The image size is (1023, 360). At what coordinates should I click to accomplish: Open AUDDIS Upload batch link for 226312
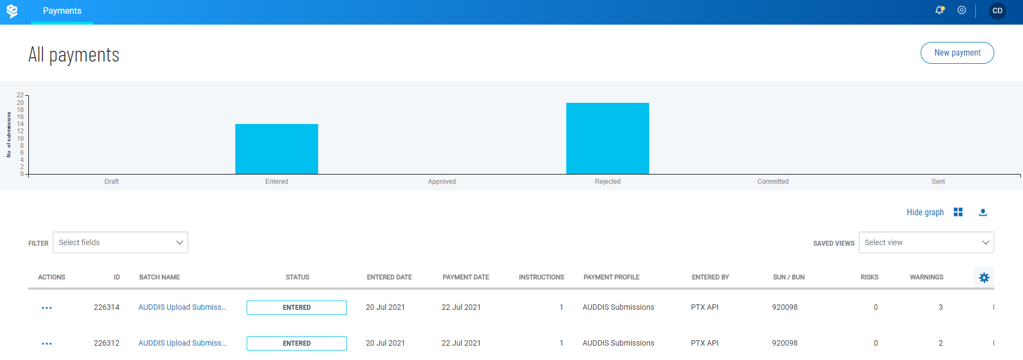[182, 343]
